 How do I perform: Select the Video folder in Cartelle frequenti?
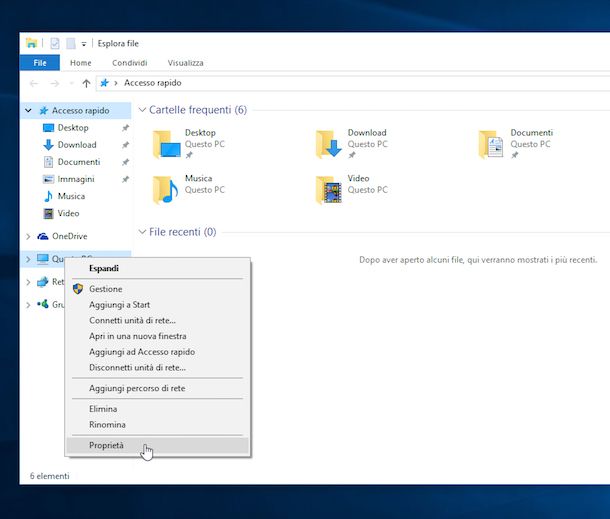click(x=352, y=189)
